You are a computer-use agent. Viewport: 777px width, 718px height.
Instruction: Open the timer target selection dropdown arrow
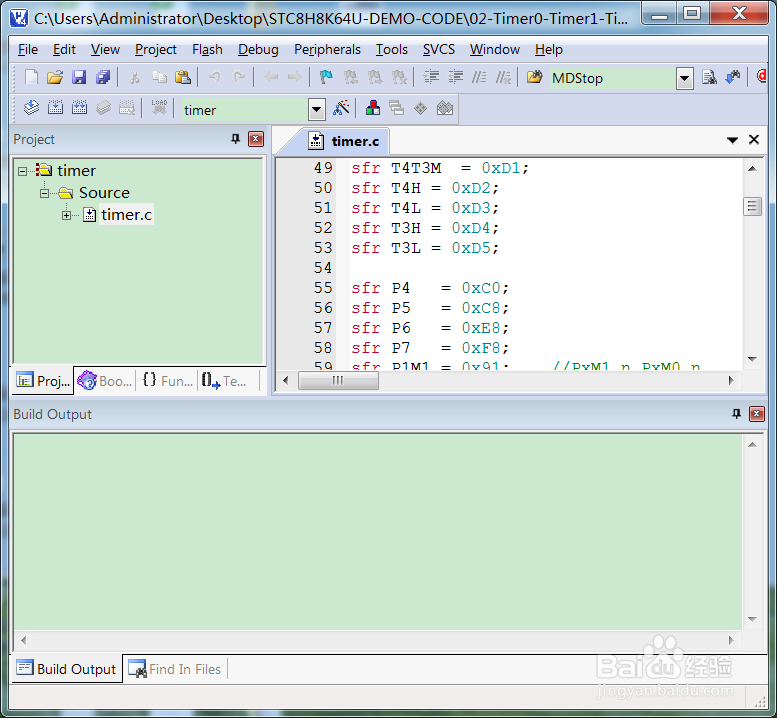[x=316, y=110]
